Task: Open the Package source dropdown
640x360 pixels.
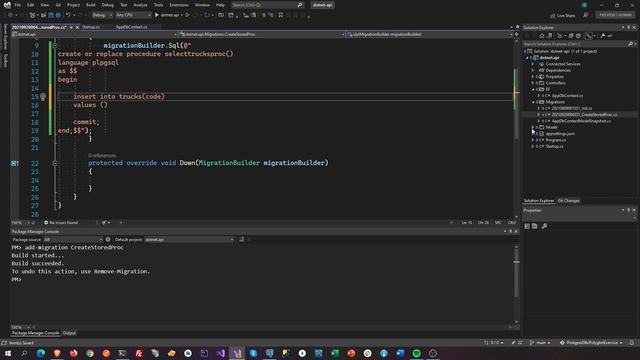Action: pos(73,240)
